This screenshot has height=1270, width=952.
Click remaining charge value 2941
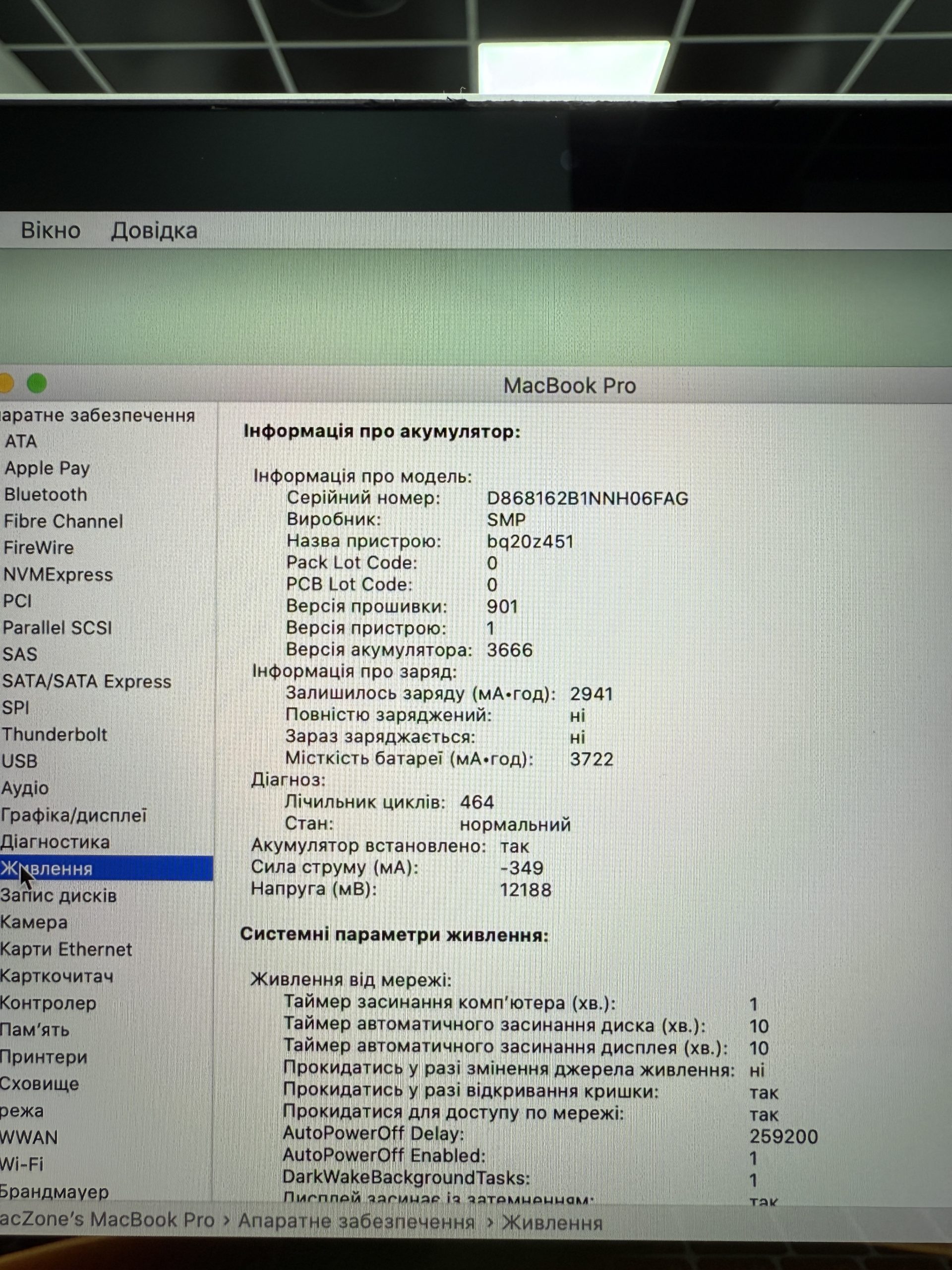[592, 694]
